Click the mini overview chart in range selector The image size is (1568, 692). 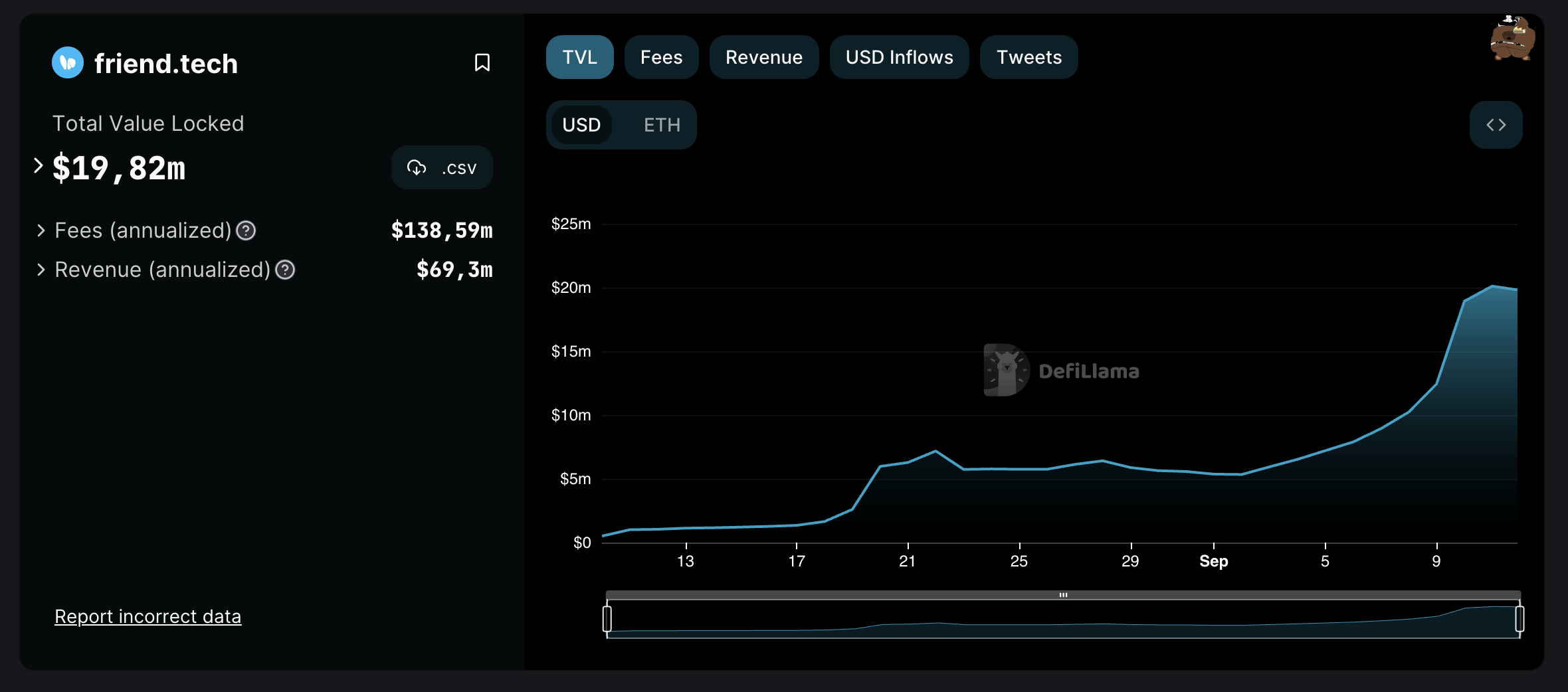point(1063,619)
